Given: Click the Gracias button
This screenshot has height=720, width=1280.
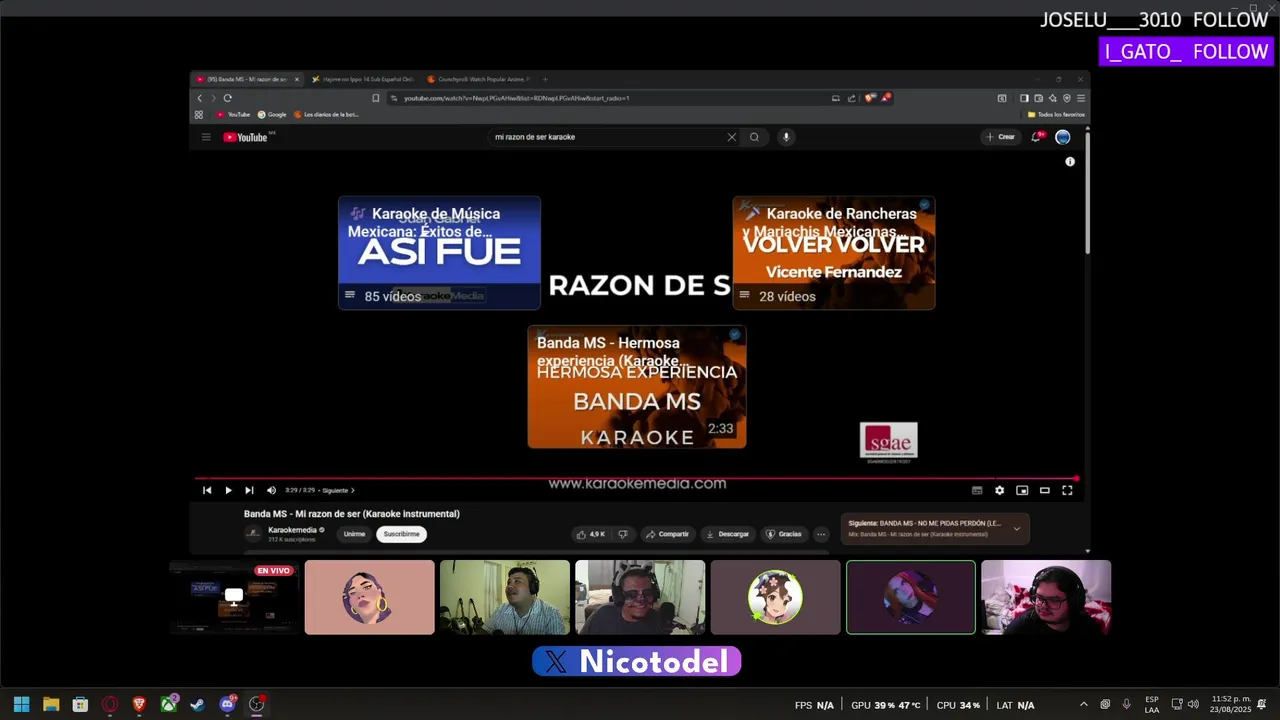Looking at the screenshot, I should (x=784, y=534).
